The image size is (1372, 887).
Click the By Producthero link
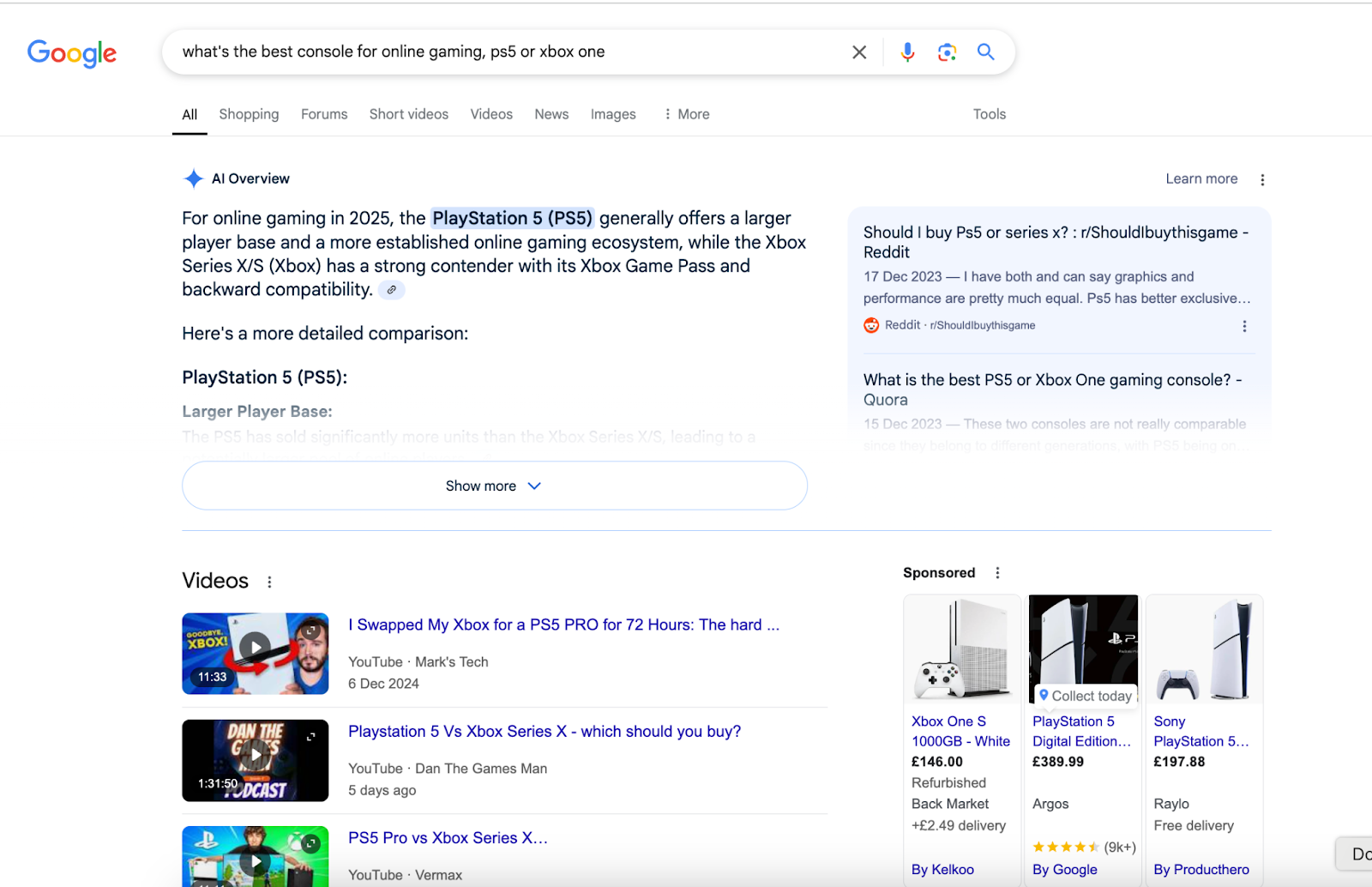(1201, 869)
